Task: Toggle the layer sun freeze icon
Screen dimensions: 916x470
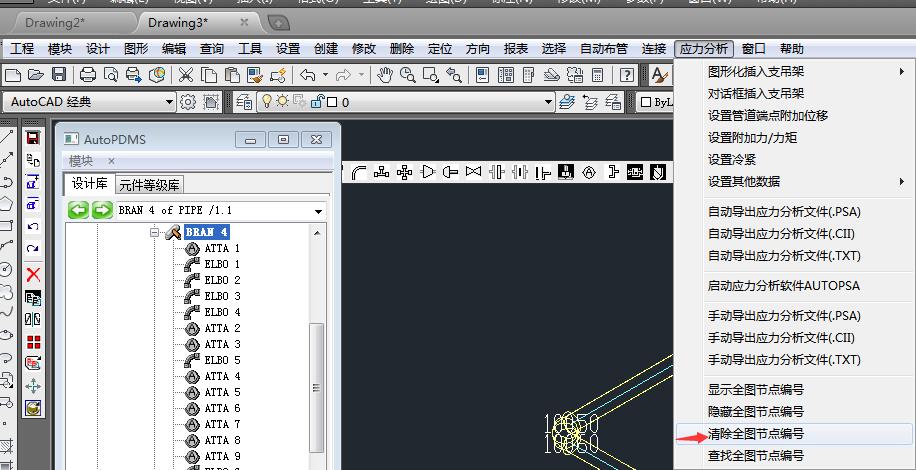Action: (x=282, y=101)
